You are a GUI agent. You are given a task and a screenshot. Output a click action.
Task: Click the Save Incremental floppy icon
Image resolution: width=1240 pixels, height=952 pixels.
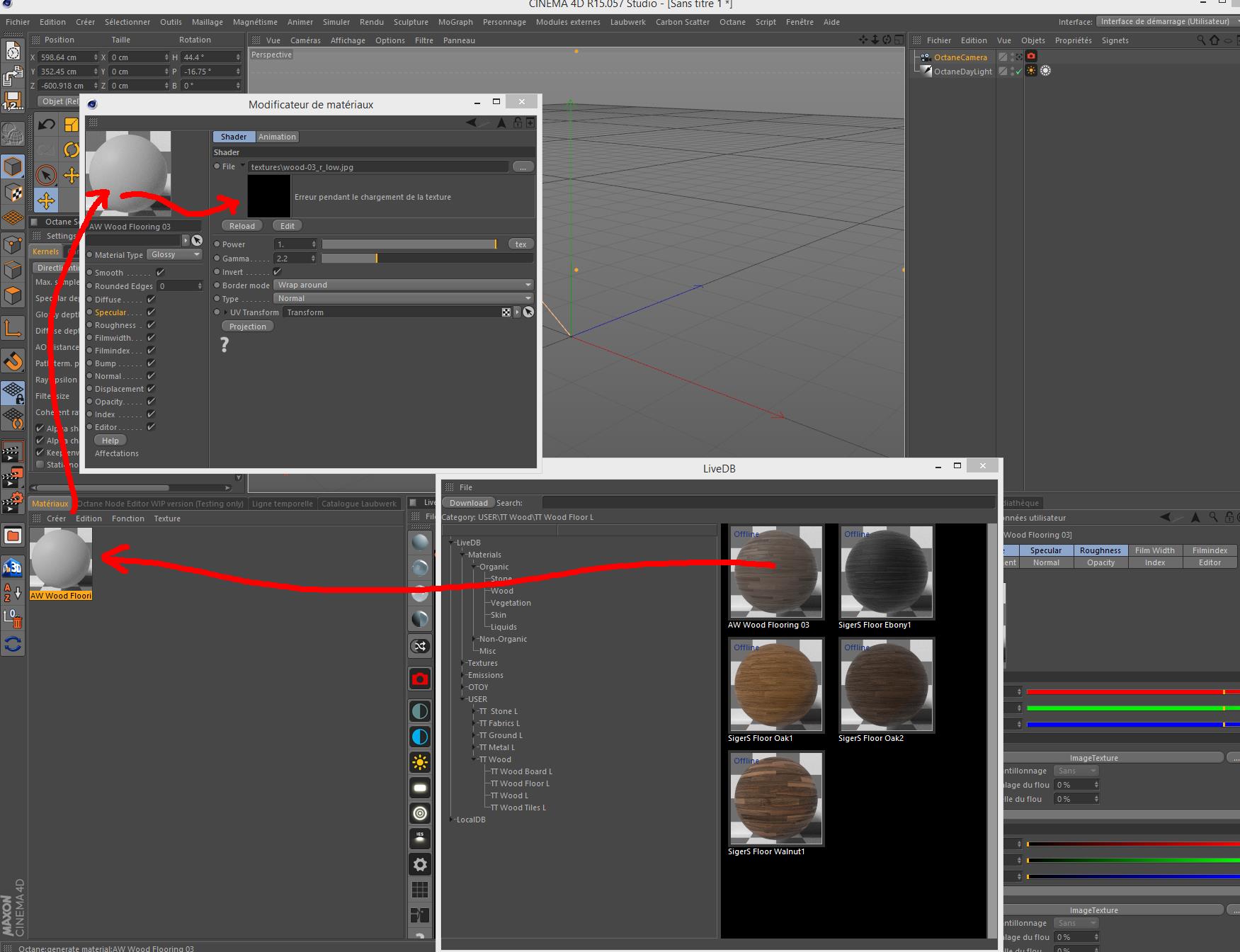coord(13,101)
